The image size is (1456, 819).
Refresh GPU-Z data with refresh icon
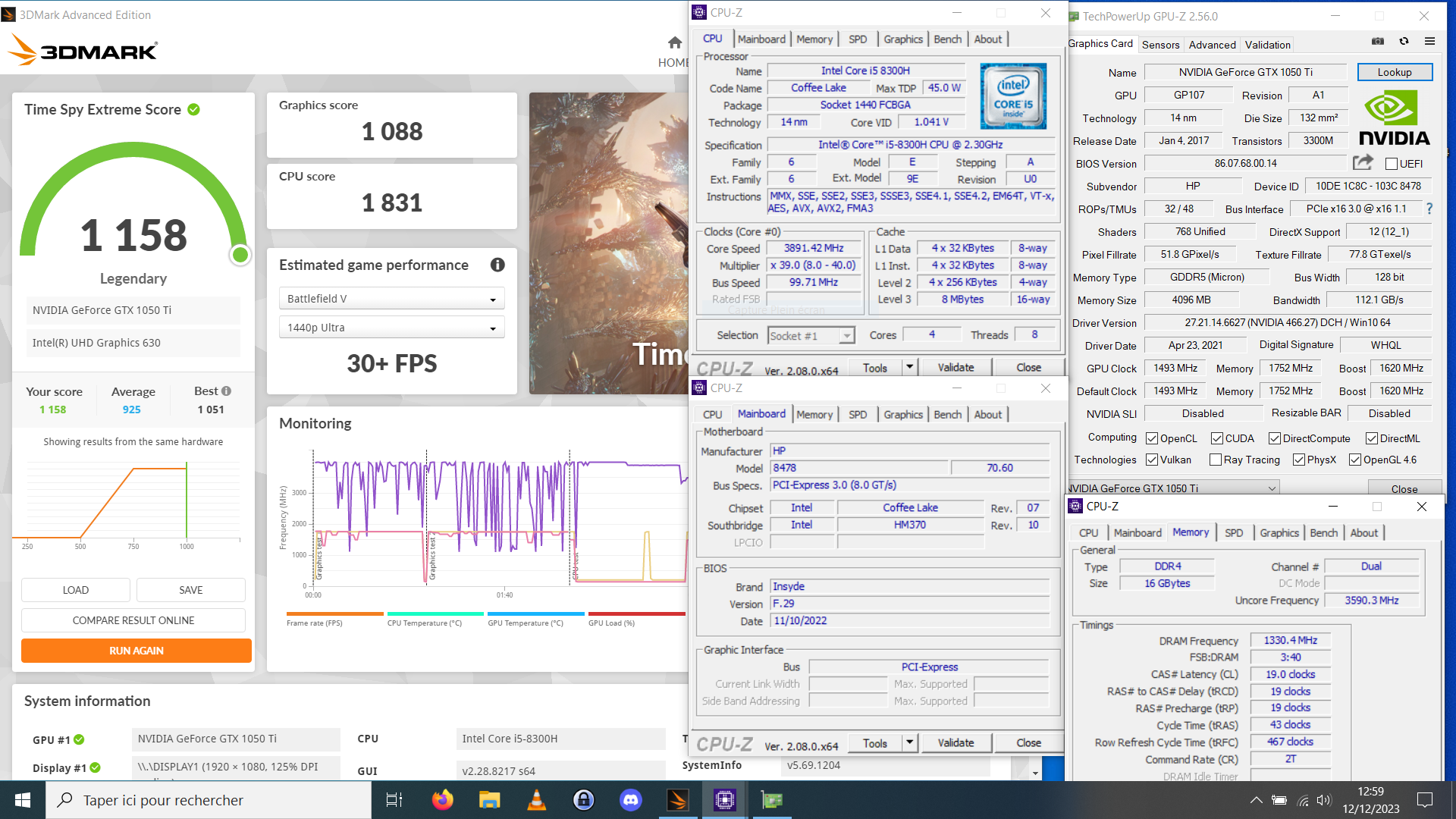click(x=1404, y=42)
